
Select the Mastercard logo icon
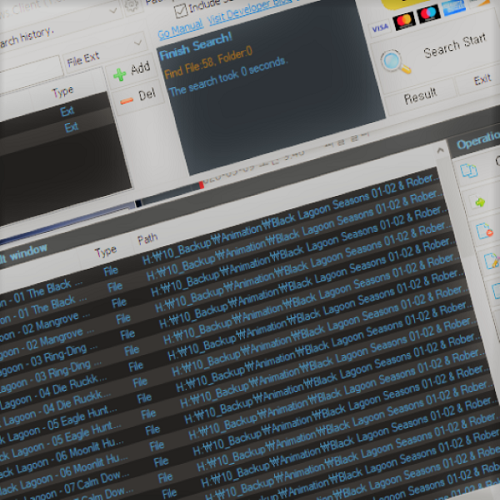point(404,21)
